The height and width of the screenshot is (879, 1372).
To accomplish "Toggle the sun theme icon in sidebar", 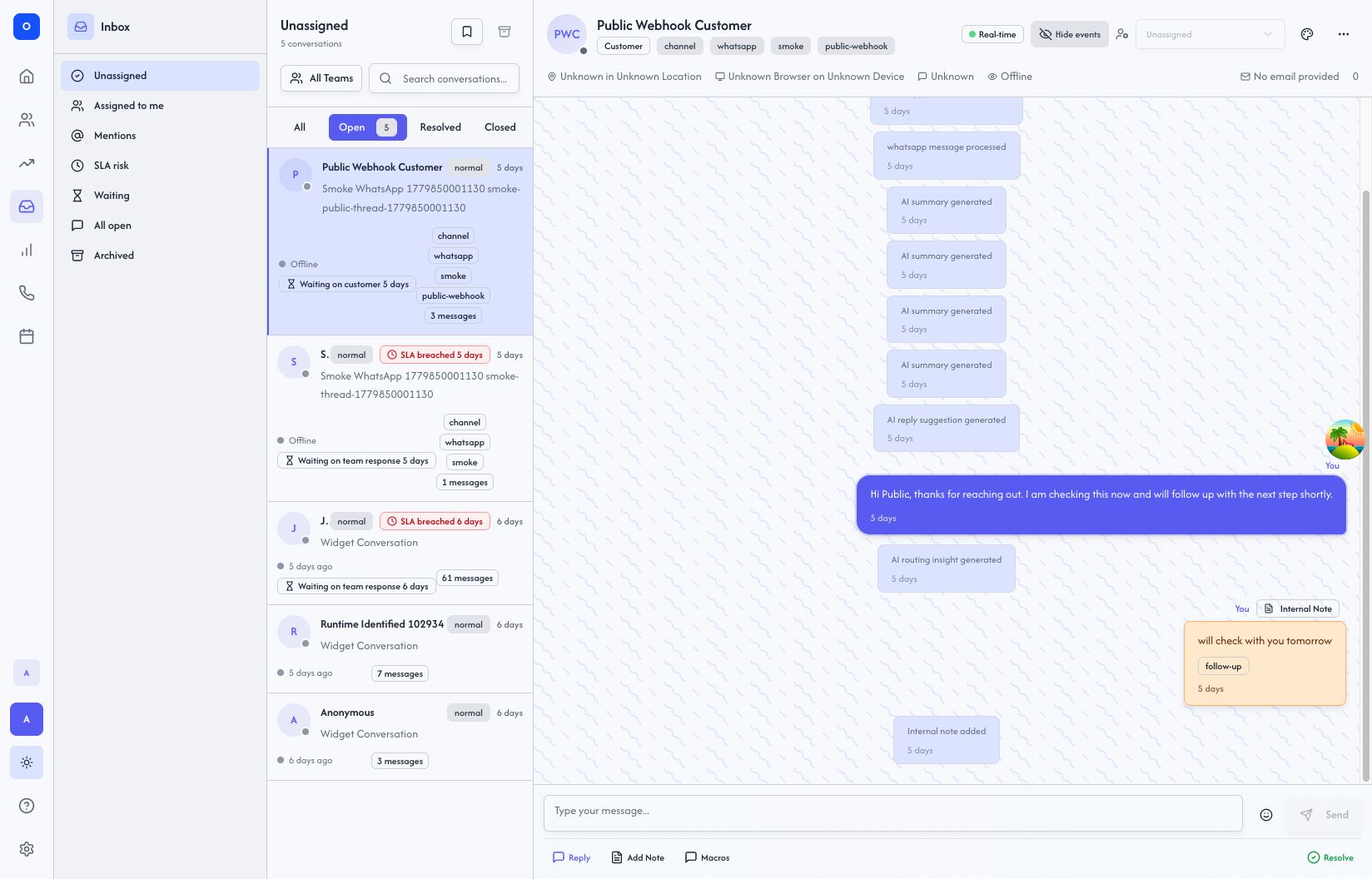I will pos(27,762).
